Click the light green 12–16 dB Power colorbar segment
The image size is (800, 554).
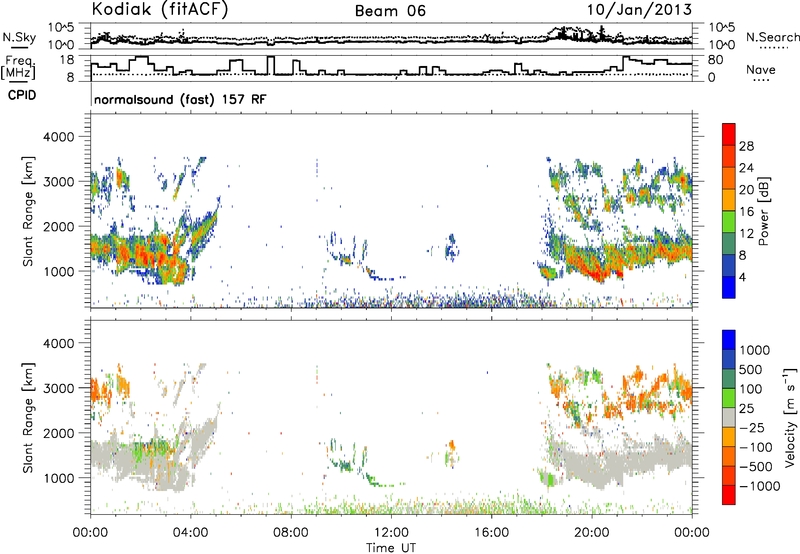tap(729, 221)
